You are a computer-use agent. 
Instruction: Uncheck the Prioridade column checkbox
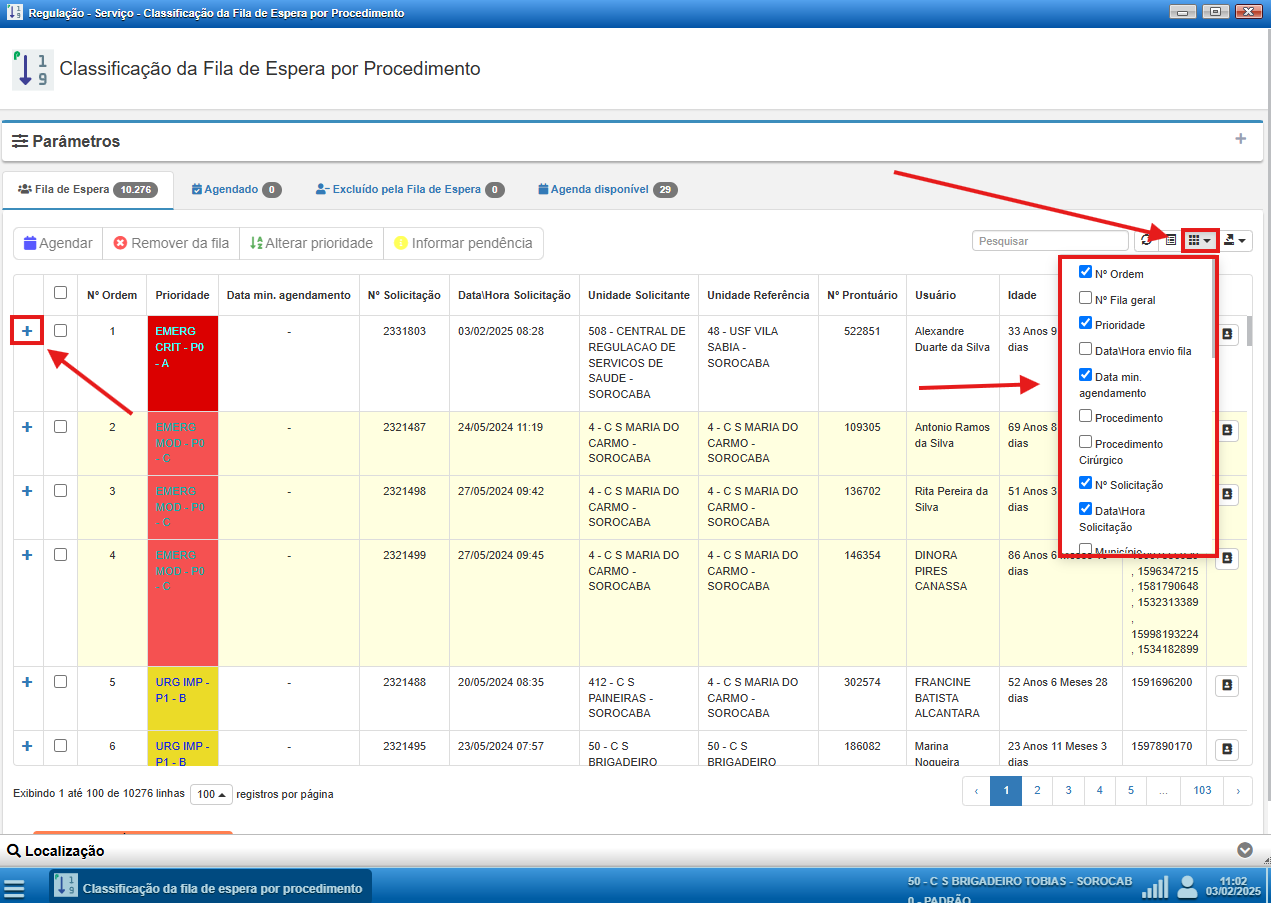[1085, 323]
